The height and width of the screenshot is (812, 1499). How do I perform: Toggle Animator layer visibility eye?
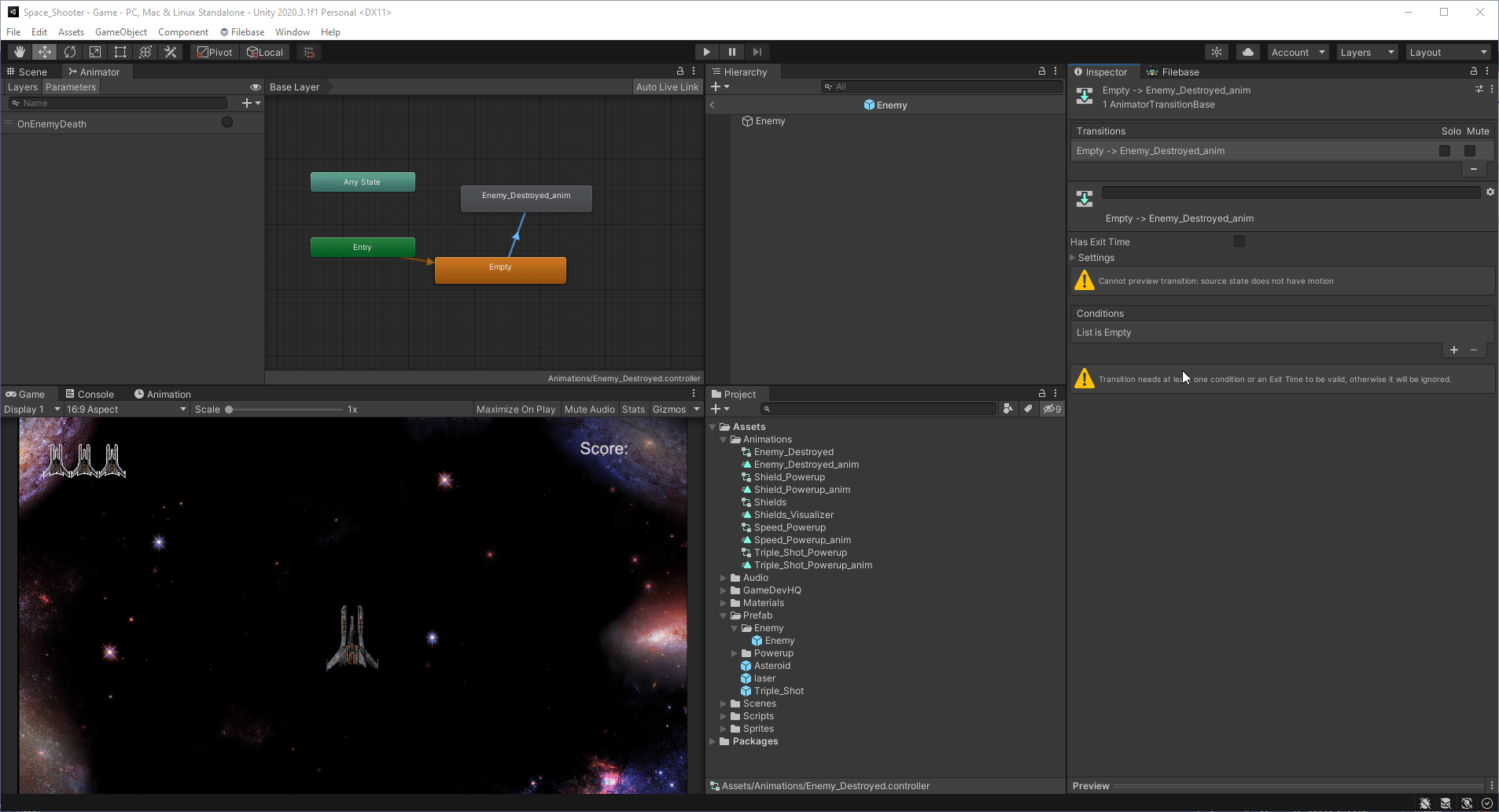(256, 87)
